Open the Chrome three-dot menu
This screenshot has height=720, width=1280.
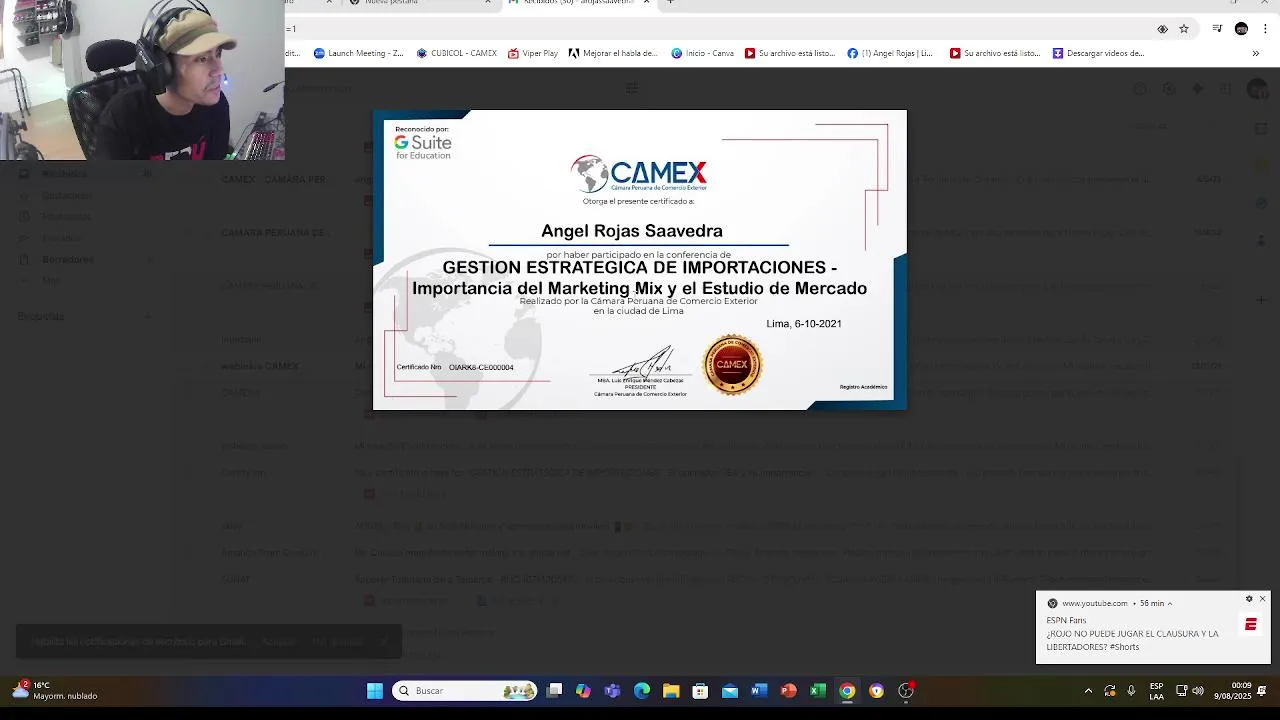point(1265,29)
